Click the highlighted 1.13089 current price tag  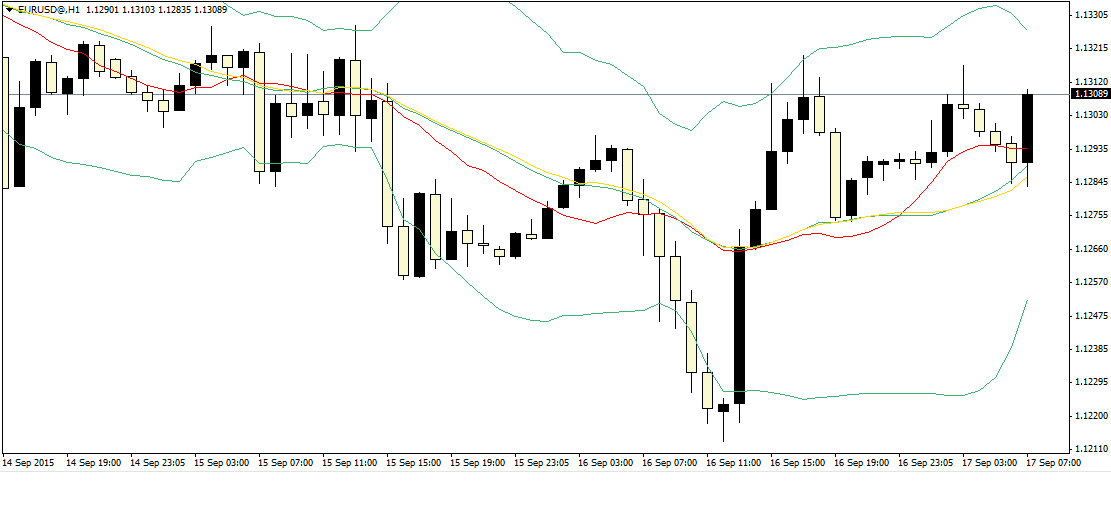1090,94
